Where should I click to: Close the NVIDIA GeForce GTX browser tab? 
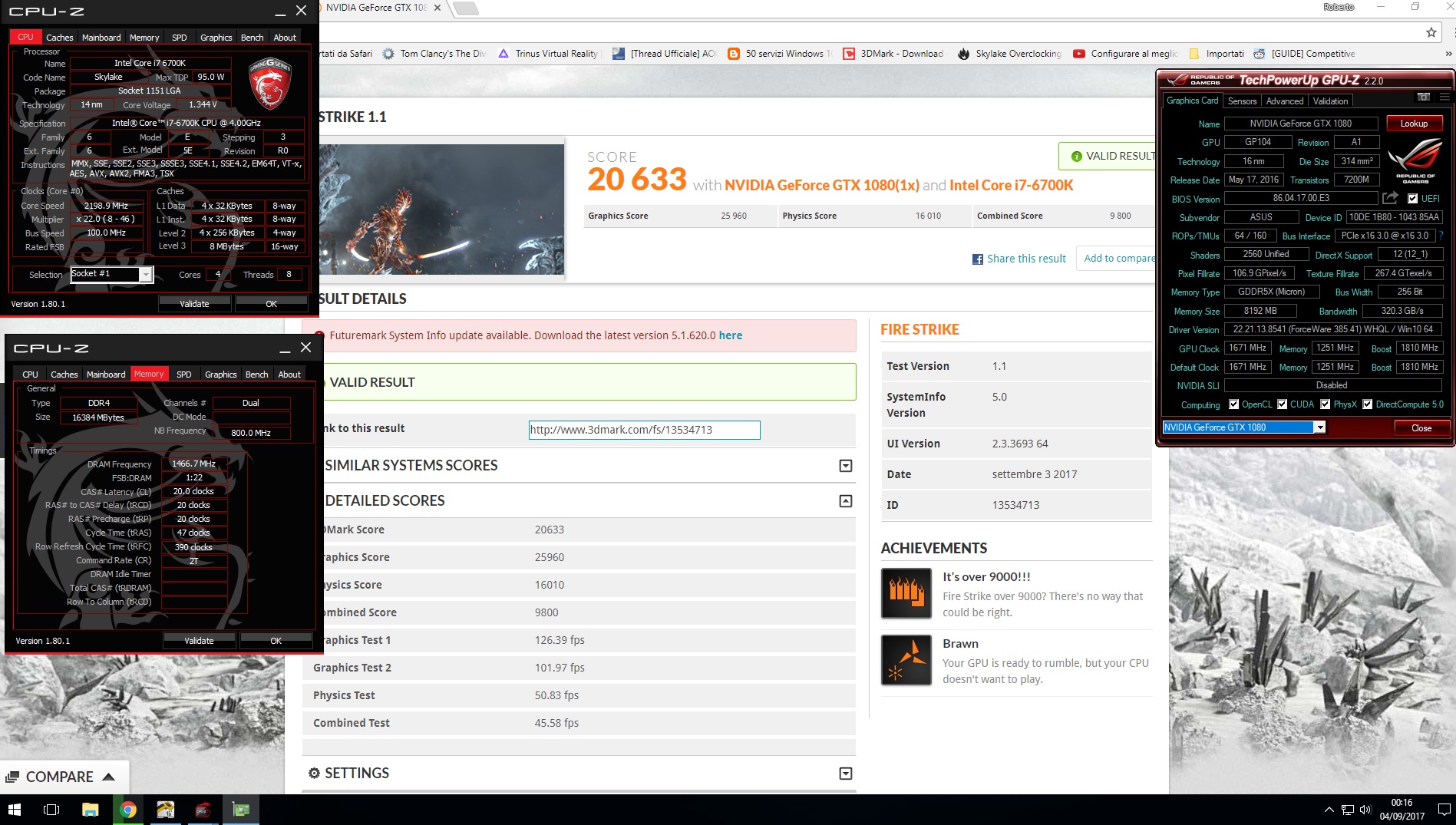(x=437, y=8)
